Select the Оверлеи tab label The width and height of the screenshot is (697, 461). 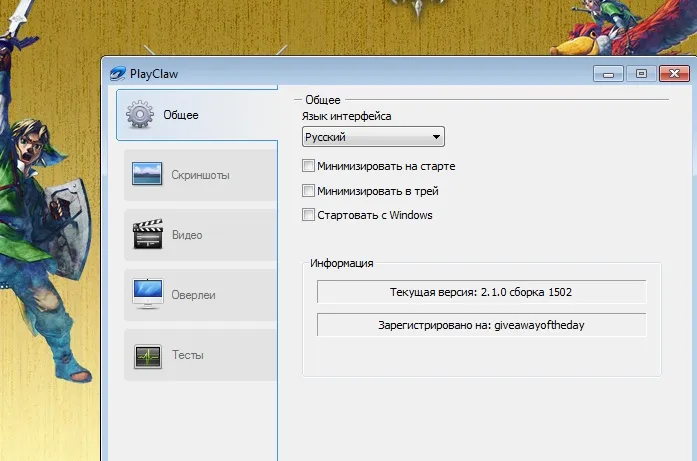193,295
